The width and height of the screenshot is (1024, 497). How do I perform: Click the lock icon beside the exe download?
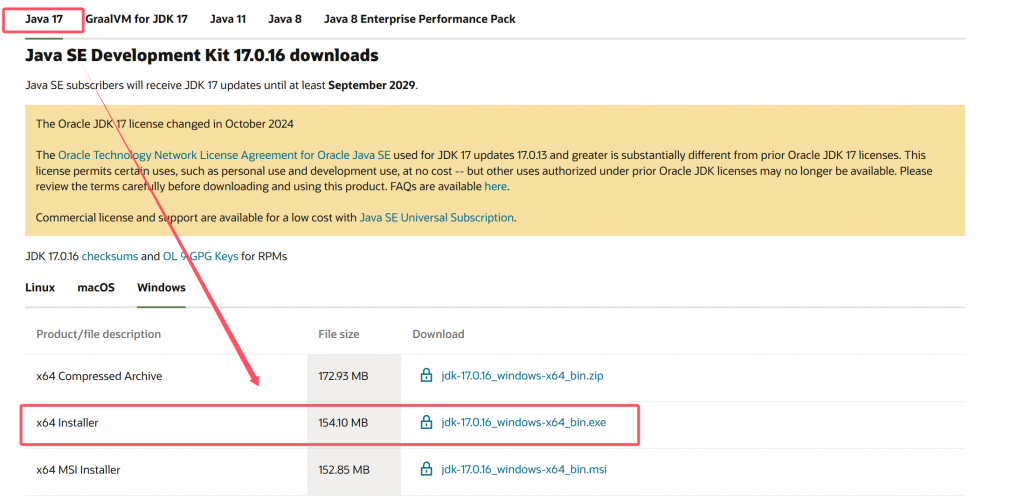(x=426, y=422)
